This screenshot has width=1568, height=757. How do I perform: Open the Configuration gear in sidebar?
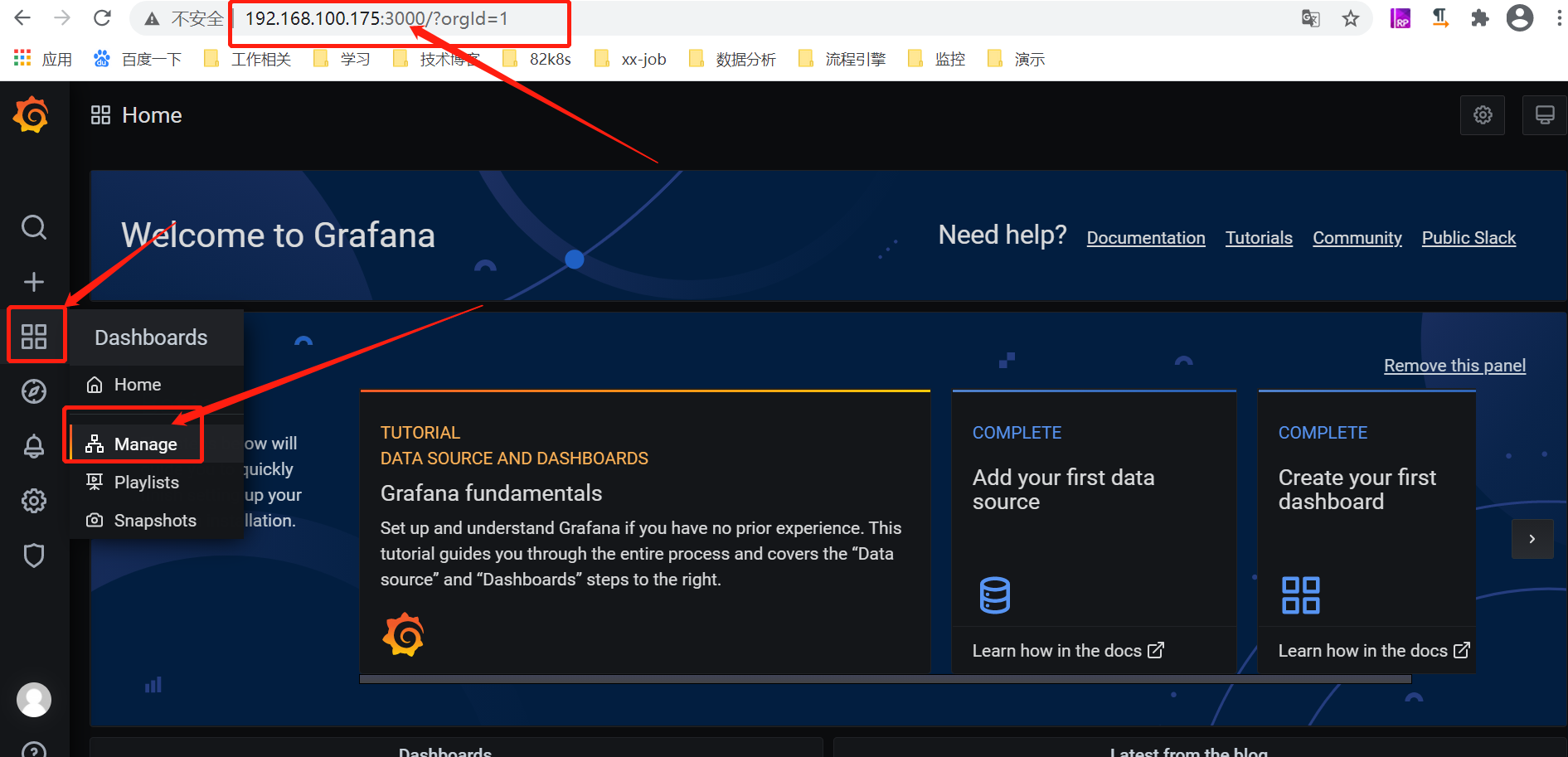tap(34, 501)
